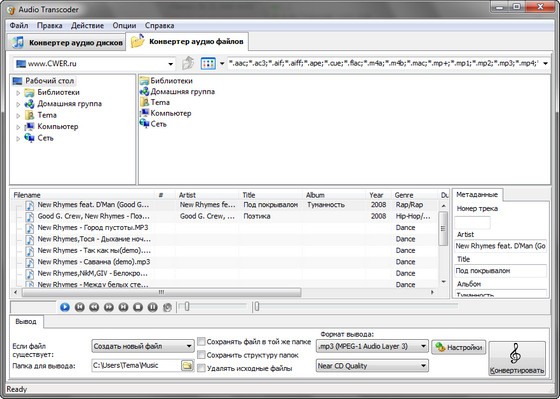560x399 pixels.
Task: Open the Действие menu
Action: [87, 26]
